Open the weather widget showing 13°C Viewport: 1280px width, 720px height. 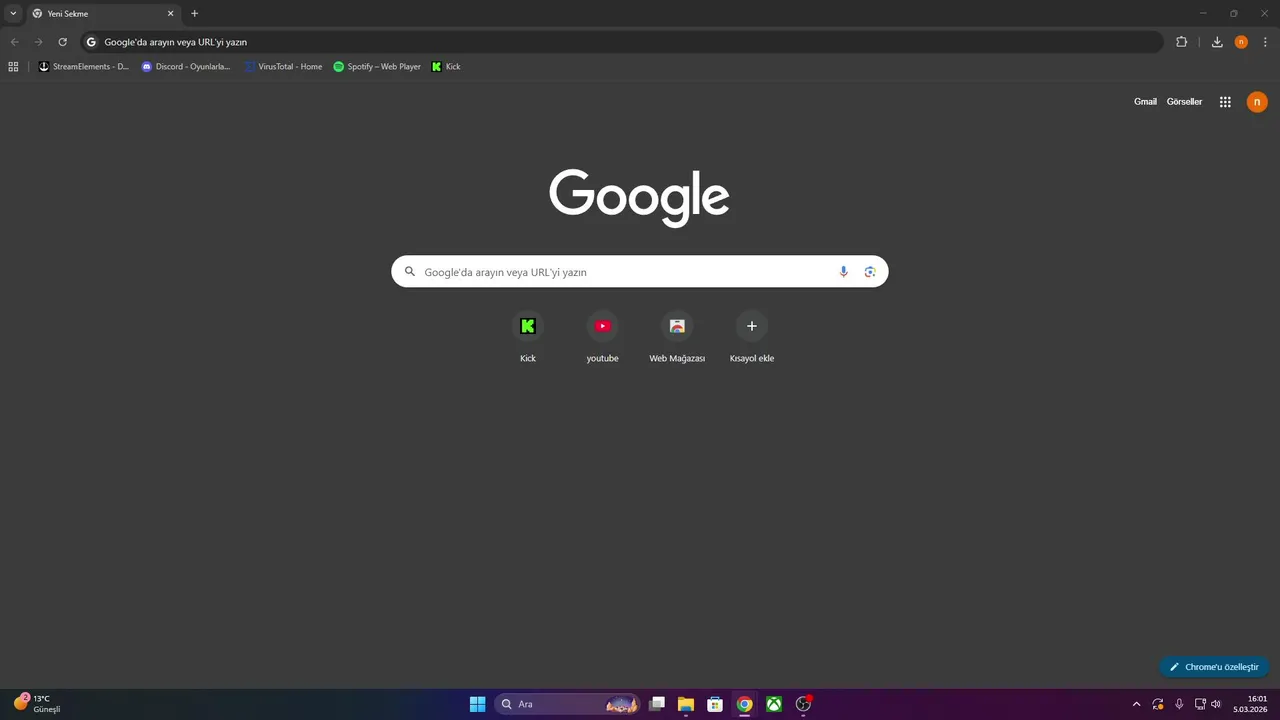[x=38, y=704]
